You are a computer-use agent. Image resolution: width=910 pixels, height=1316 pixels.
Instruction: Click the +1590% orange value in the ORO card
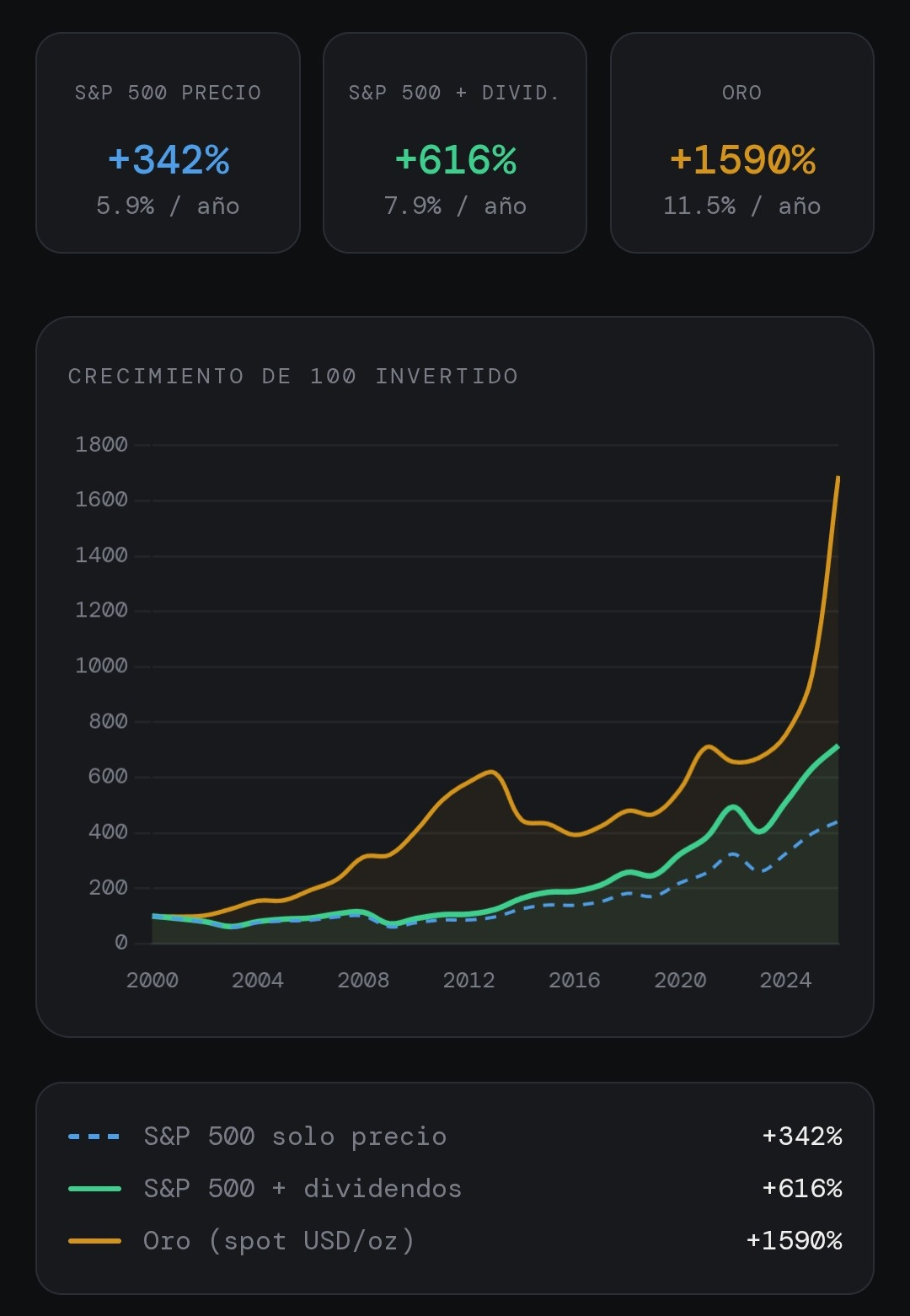point(742,159)
